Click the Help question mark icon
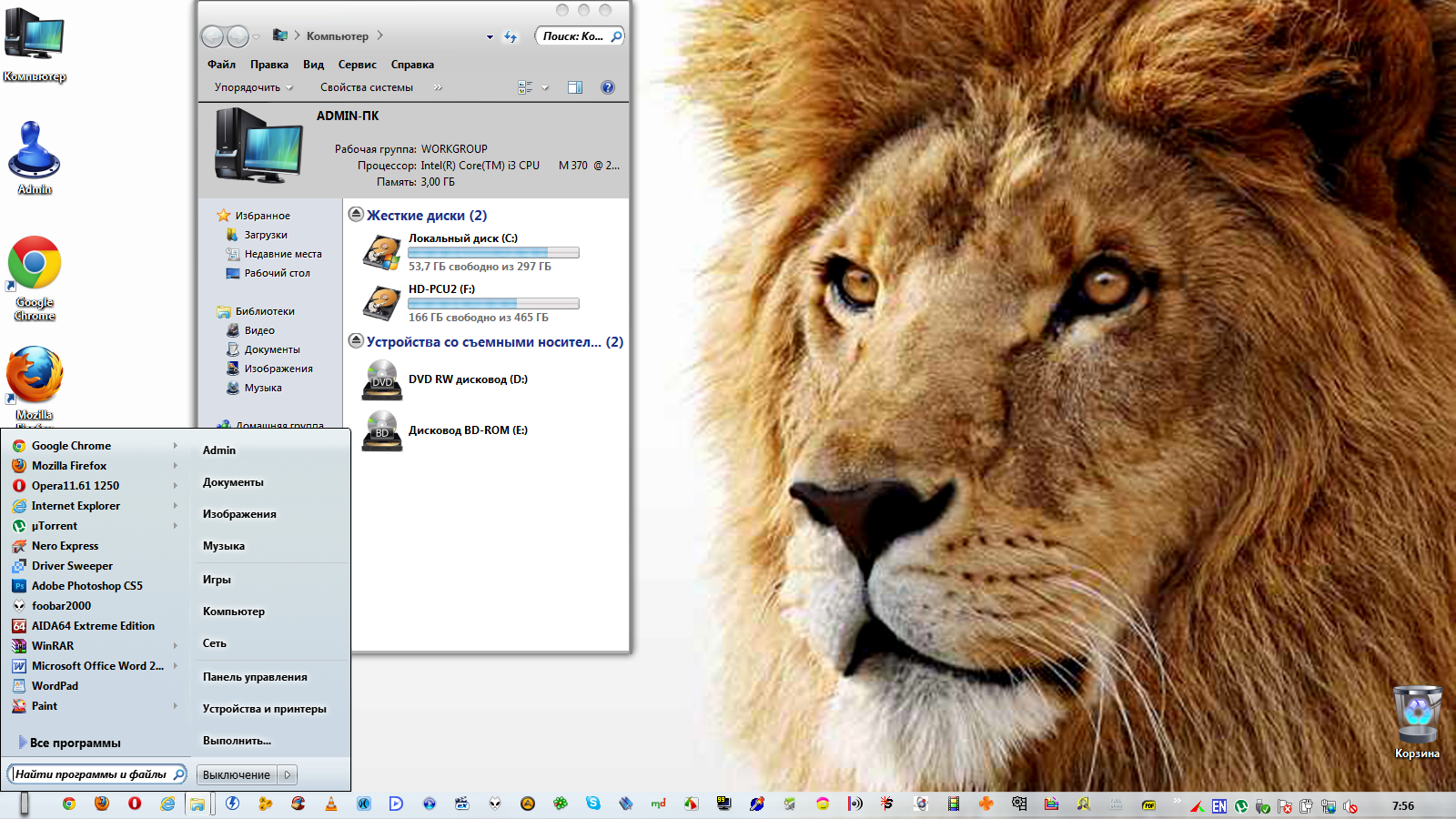This screenshot has height=819, width=1456. 608,87
